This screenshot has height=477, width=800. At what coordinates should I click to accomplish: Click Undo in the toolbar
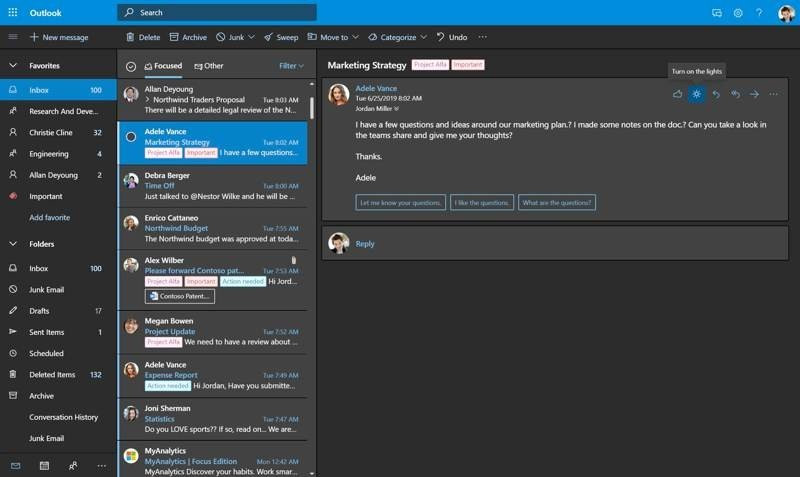coord(452,37)
